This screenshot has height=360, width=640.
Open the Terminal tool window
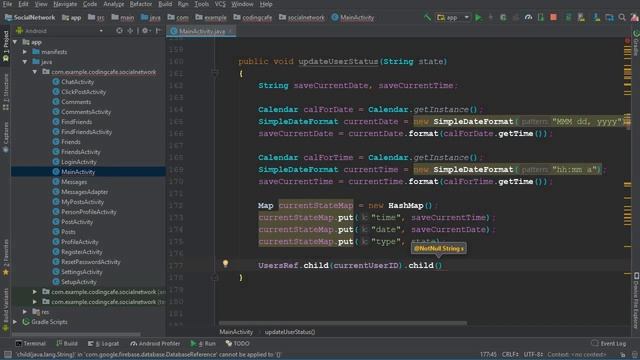pyautogui.click(x=31, y=344)
